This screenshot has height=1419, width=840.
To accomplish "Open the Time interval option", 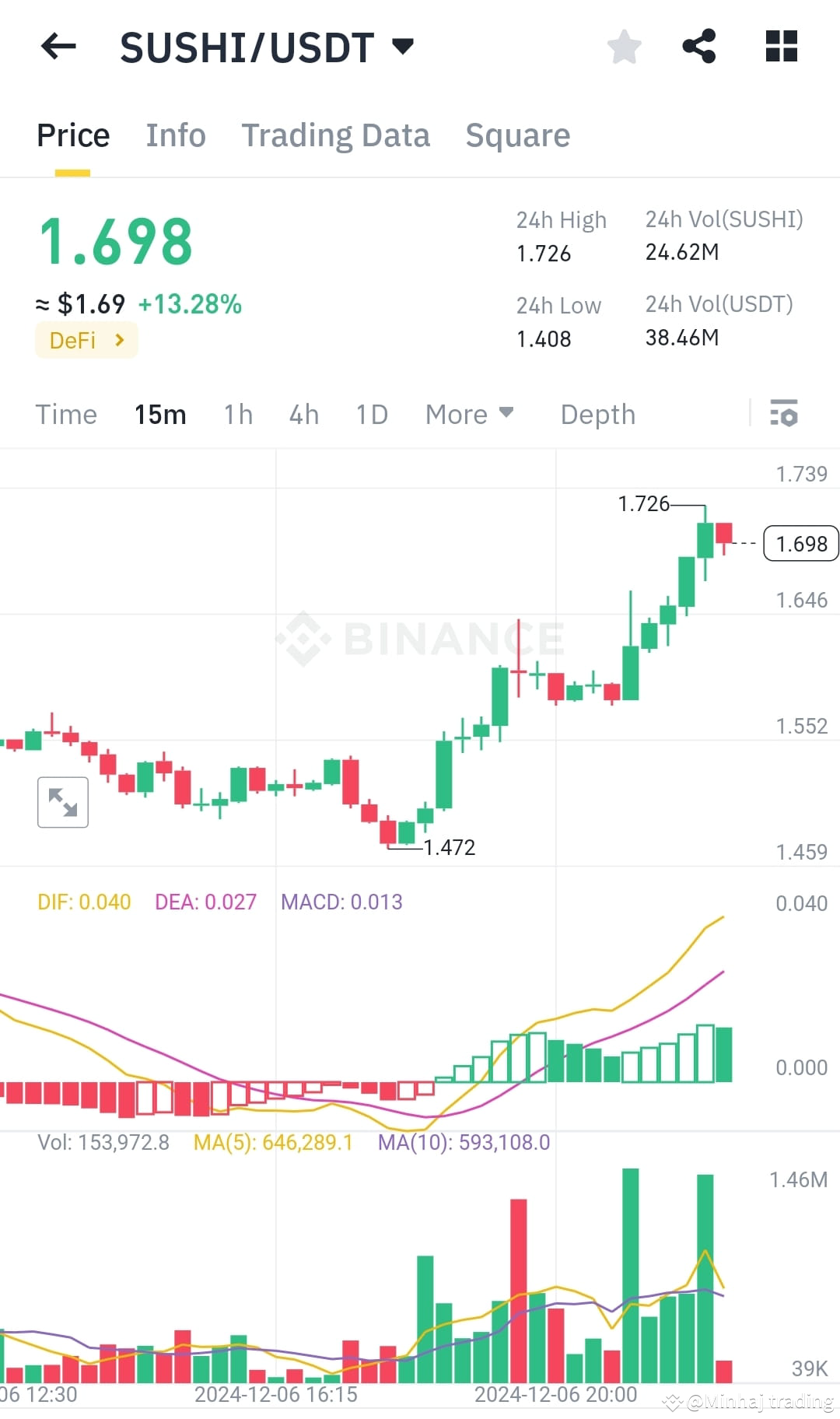I will tap(66, 415).
